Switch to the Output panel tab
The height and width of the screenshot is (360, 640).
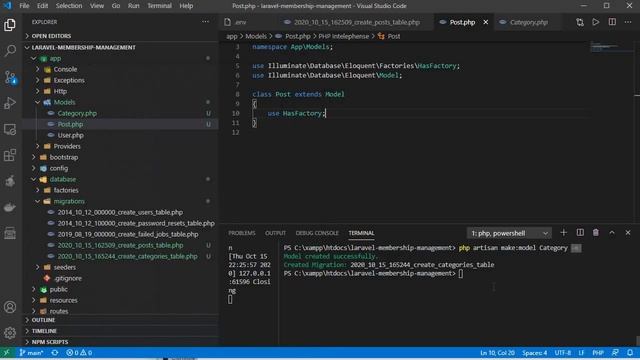(275, 233)
